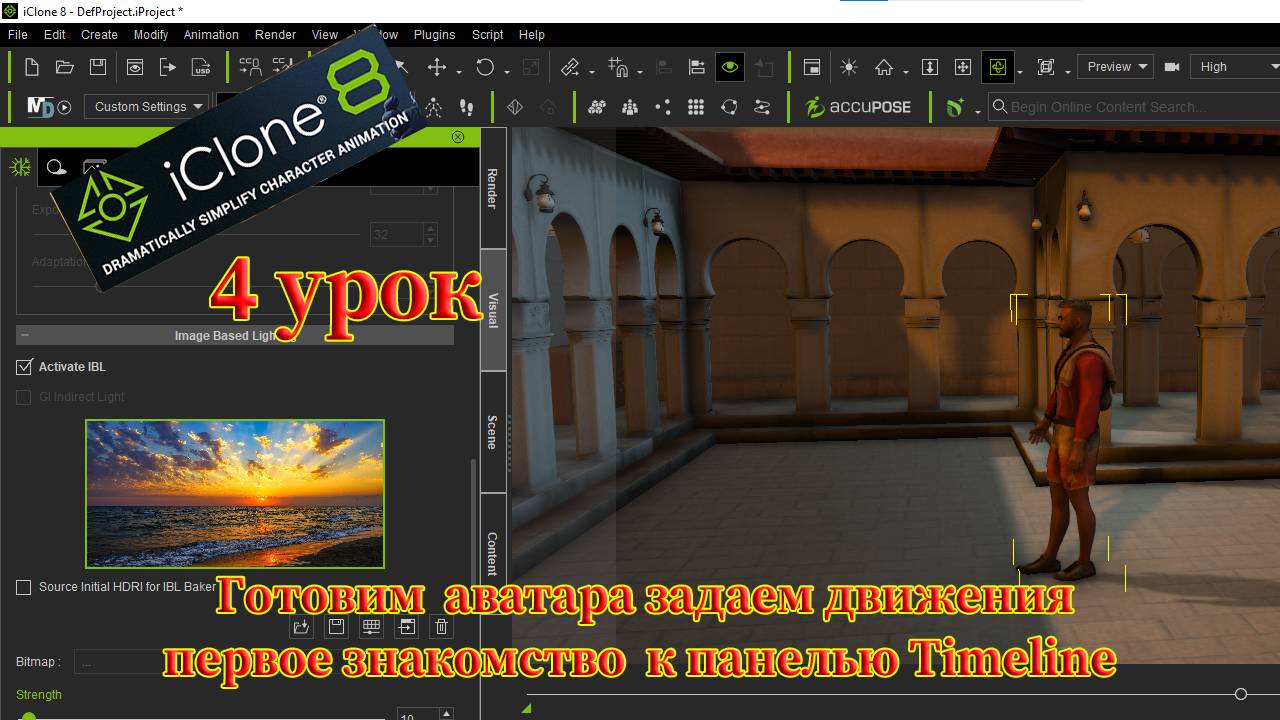The image size is (1280, 720).
Task: Click the preview window eye icon beside Save
Action: [x=135, y=67]
